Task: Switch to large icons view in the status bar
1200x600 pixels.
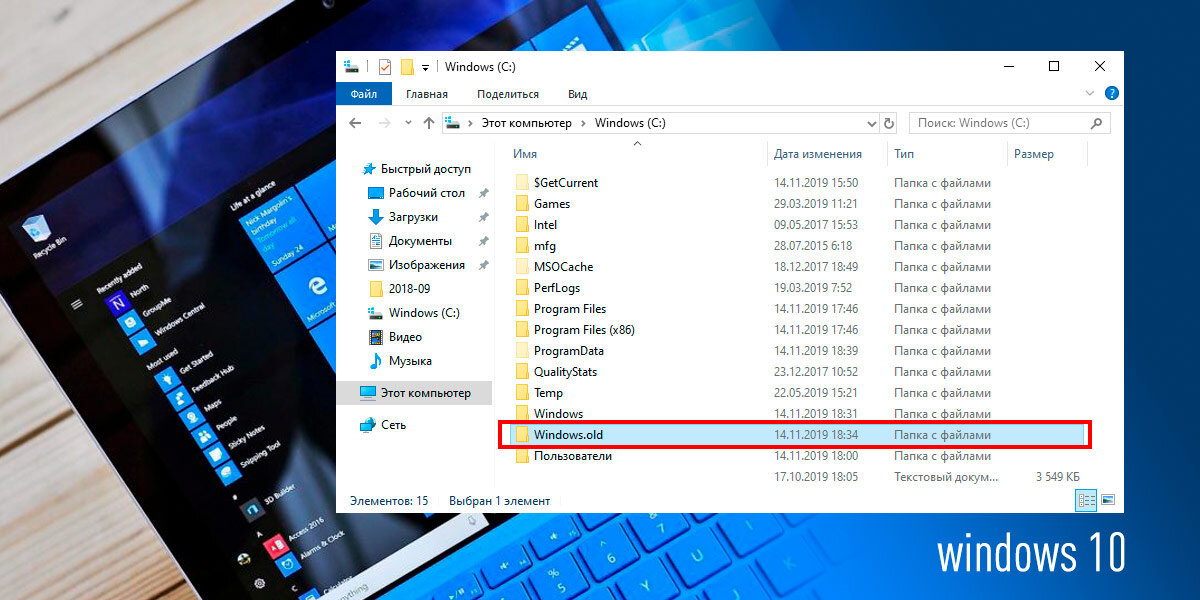Action: (x=1107, y=500)
